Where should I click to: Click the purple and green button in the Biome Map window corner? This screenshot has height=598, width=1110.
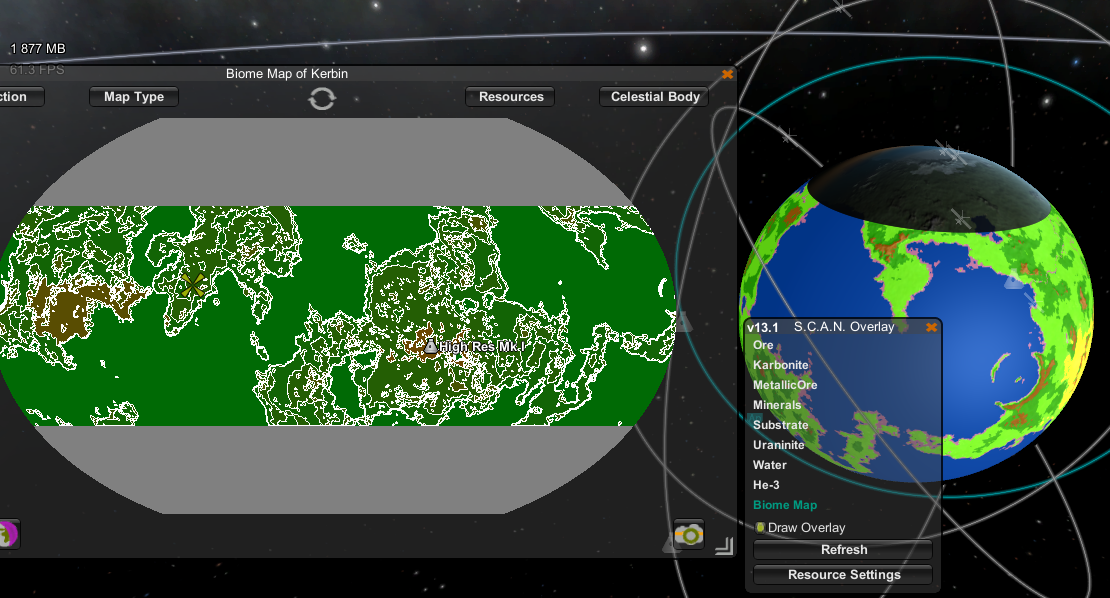(x=8, y=534)
